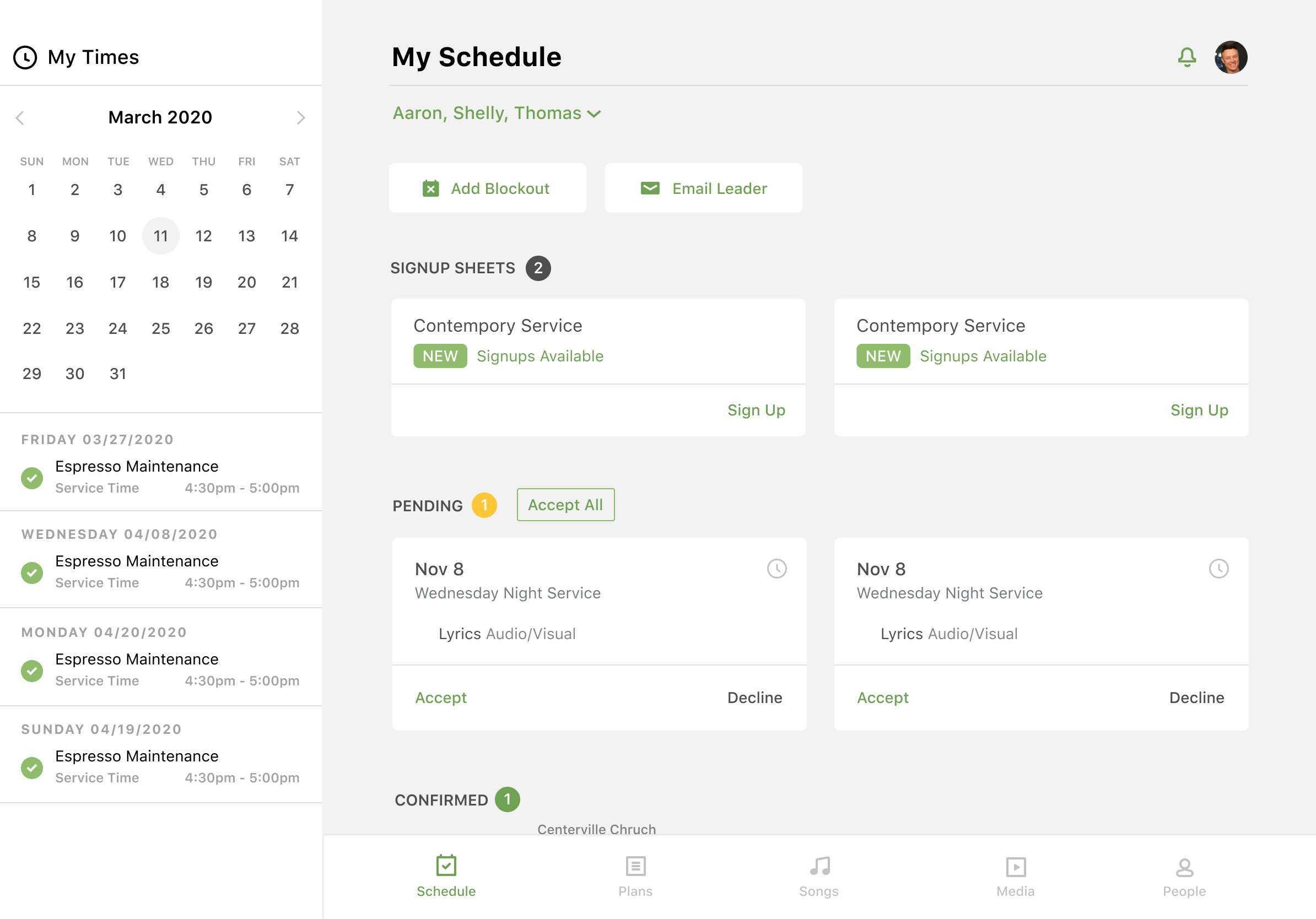Click the navigate back arrow on calendar
The width and height of the screenshot is (1316, 919).
21,117
